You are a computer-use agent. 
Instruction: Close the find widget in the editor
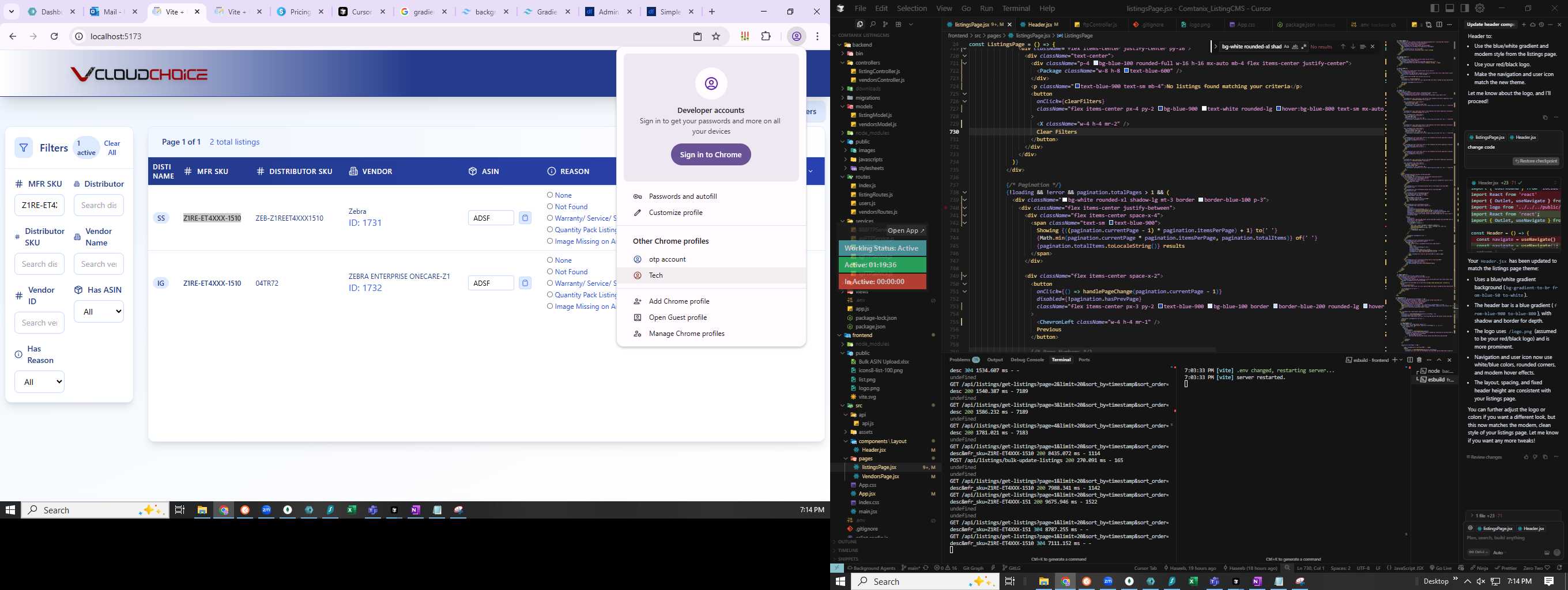click(1372, 47)
